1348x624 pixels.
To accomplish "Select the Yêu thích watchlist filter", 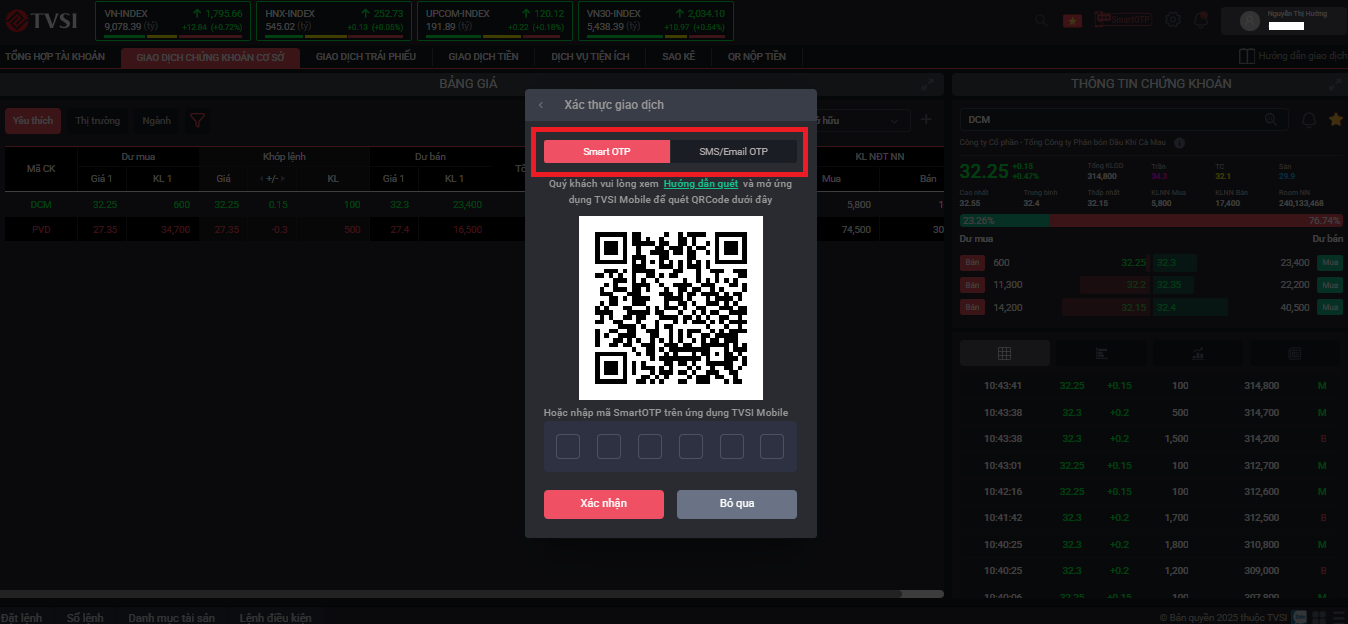I will click(33, 121).
